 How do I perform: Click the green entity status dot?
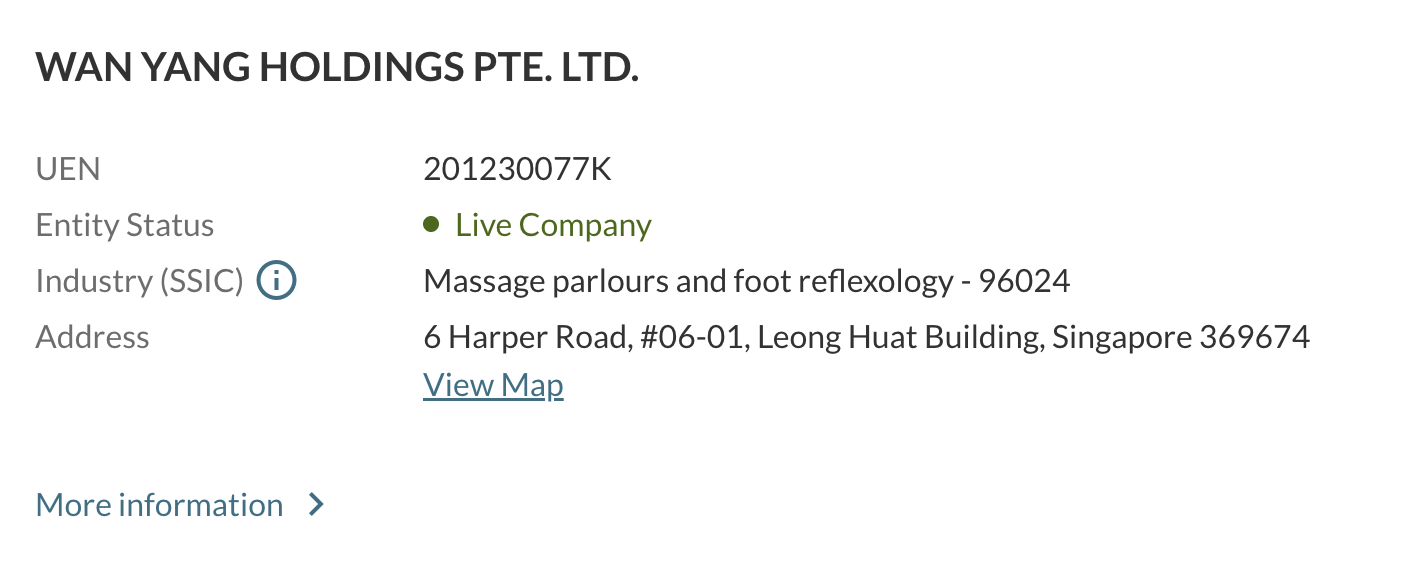click(x=431, y=225)
